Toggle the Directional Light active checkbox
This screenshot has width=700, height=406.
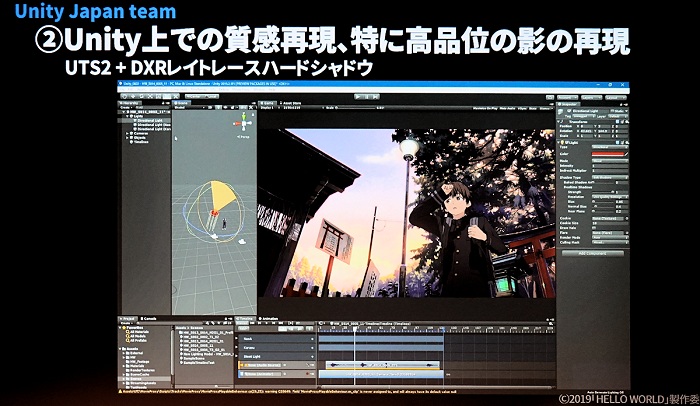569,111
